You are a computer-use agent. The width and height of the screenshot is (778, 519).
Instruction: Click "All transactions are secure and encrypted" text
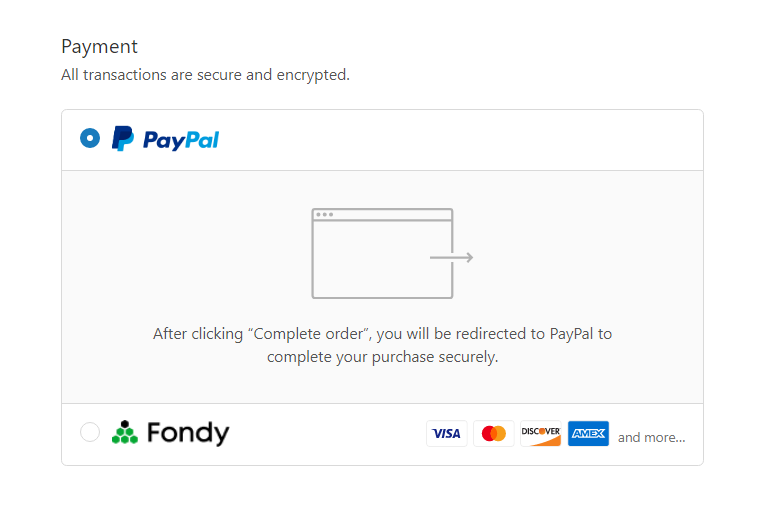coord(205,75)
